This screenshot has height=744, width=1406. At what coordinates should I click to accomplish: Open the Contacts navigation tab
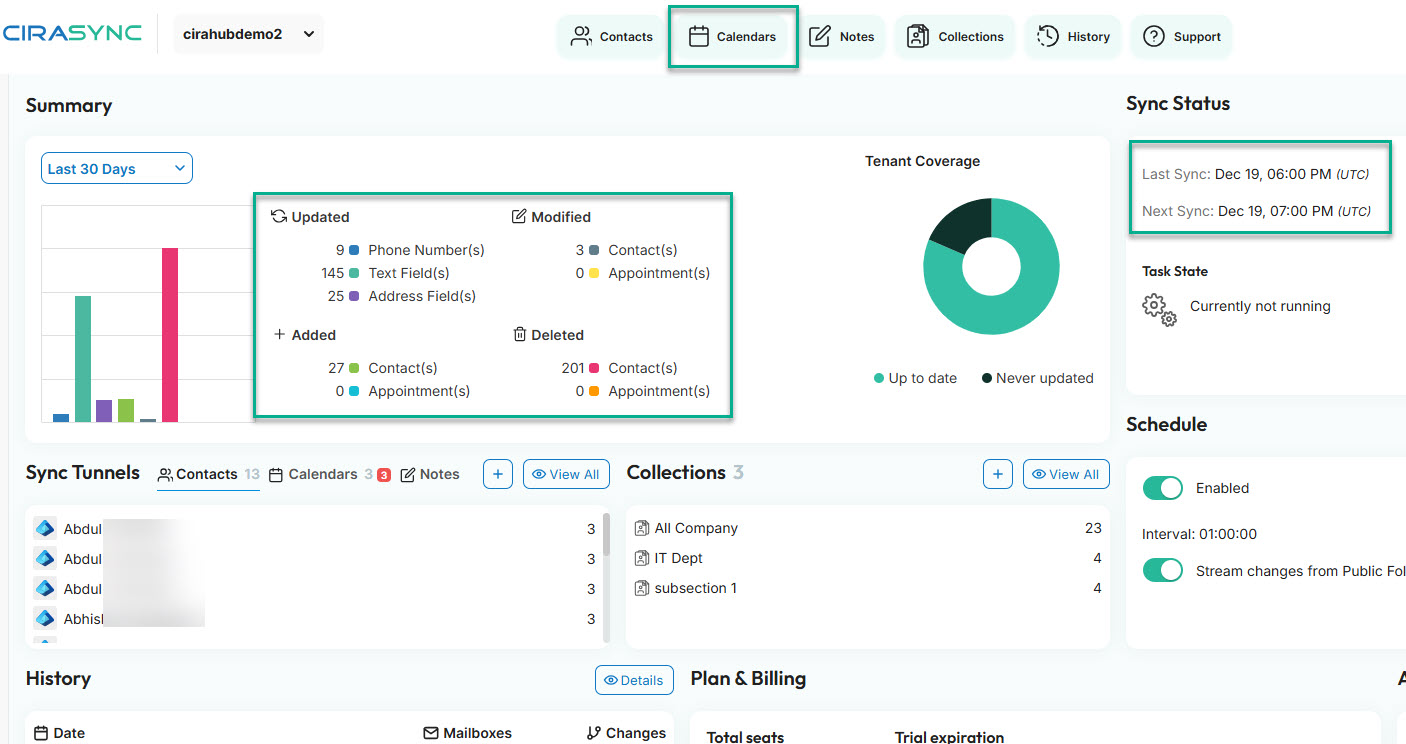(x=611, y=37)
